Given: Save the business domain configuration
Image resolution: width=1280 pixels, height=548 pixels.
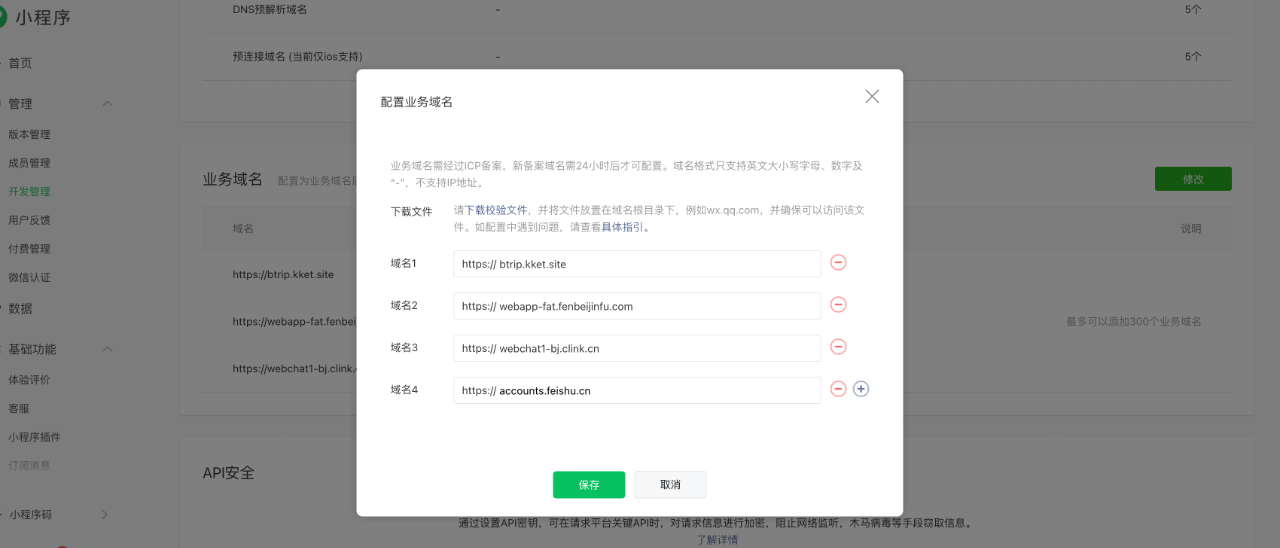Looking at the screenshot, I should point(589,484).
